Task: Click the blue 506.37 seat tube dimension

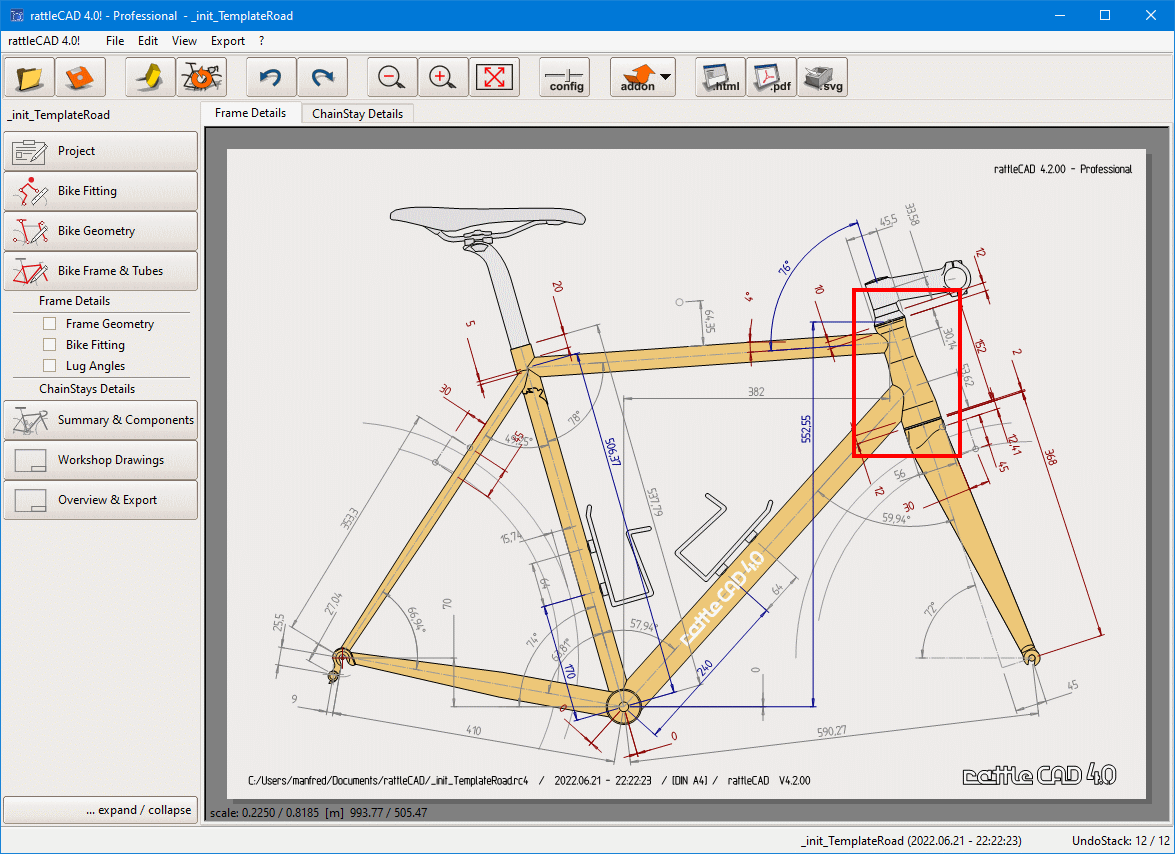Action: click(614, 452)
